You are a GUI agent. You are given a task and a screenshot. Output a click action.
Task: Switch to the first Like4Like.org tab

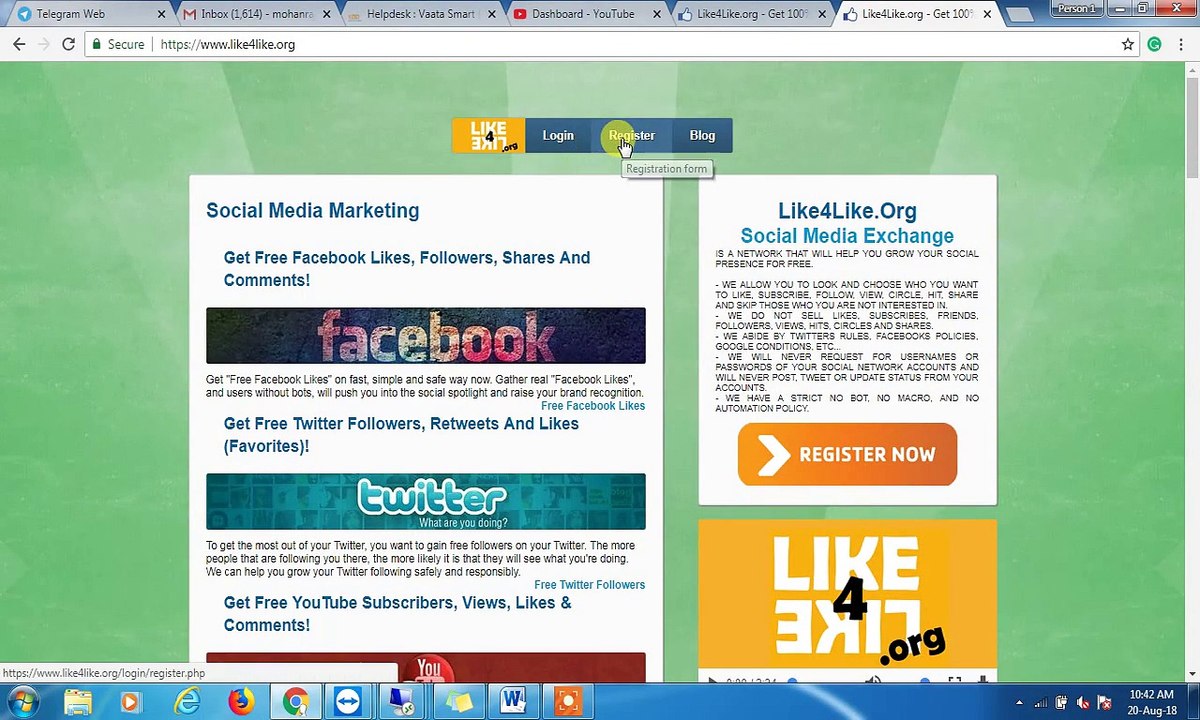tap(752, 14)
